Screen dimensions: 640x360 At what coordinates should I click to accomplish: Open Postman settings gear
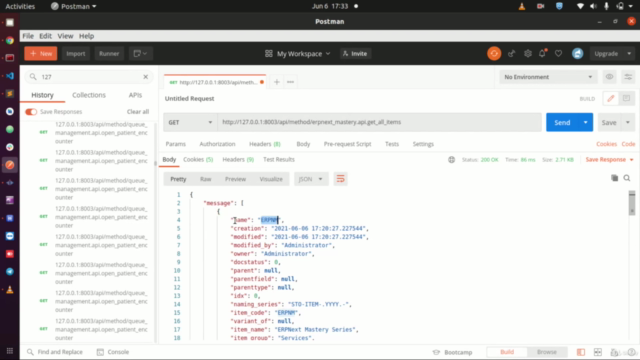pyautogui.click(x=528, y=53)
